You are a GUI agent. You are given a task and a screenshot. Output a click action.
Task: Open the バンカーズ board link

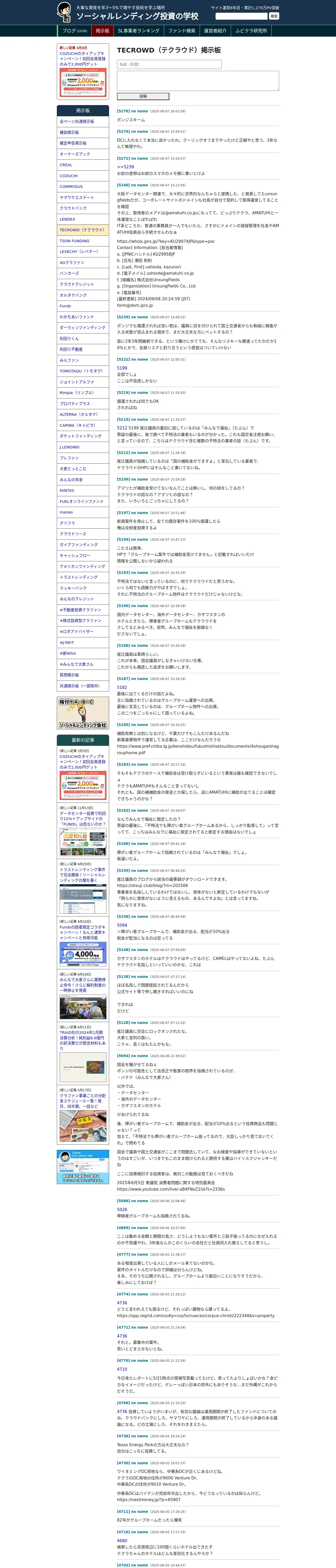click(83, 273)
